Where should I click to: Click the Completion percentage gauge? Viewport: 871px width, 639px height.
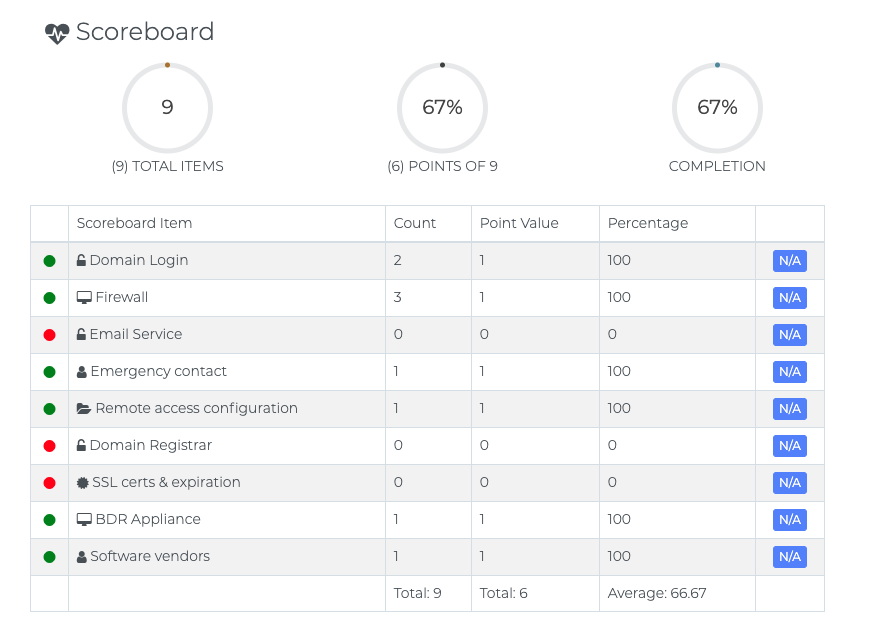click(717, 107)
